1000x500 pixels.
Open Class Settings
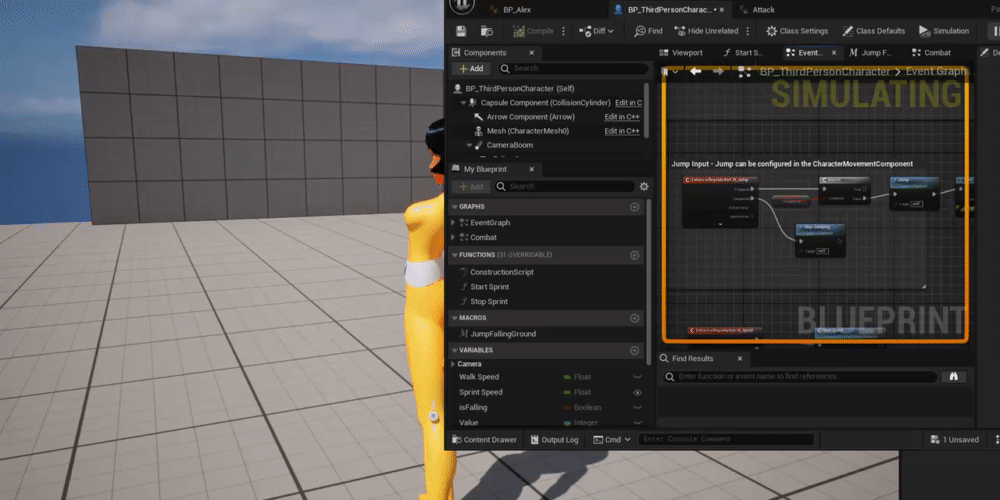797,31
